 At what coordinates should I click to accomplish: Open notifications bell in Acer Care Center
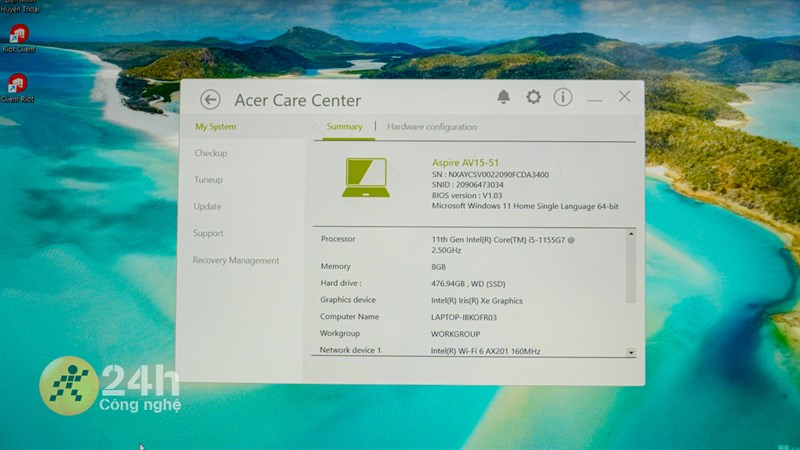[504, 96]
